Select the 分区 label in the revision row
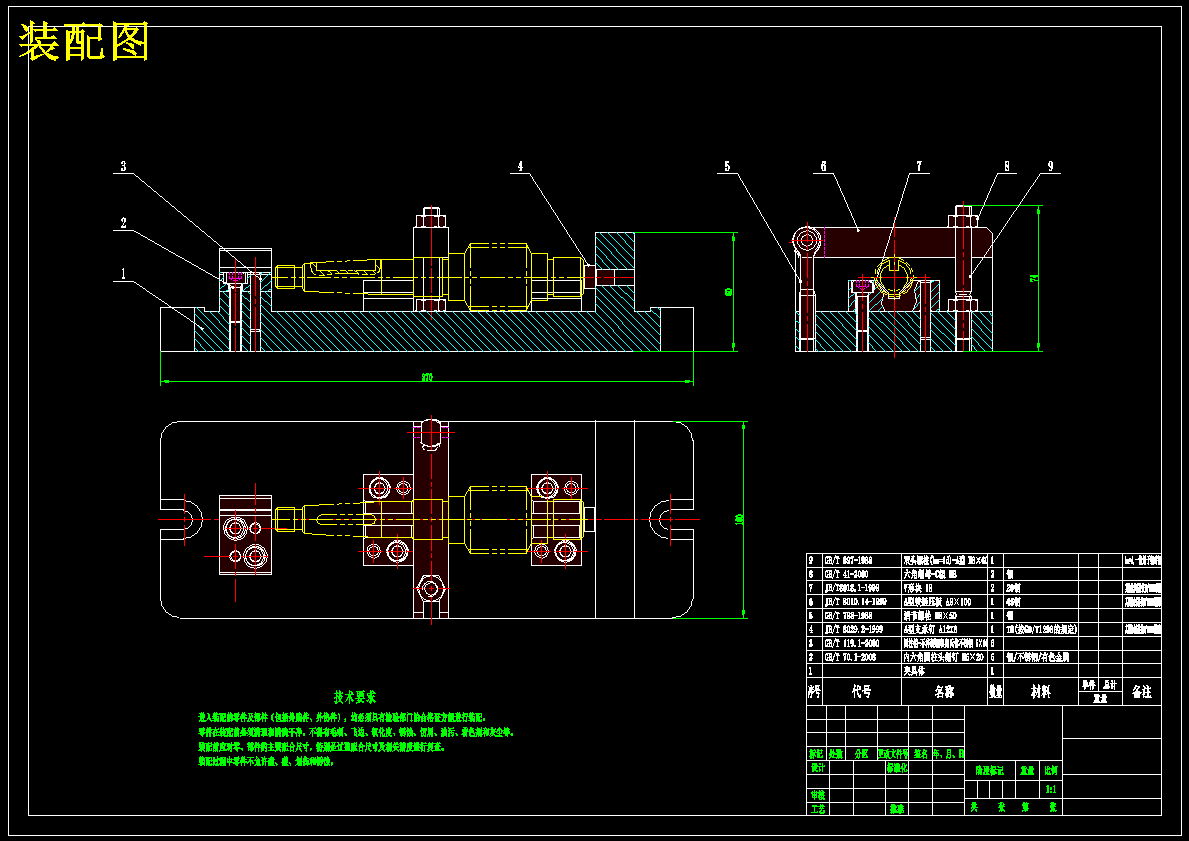Image resolution: width=1189 pixels, height=841 pixels. [x=861, y=754]
